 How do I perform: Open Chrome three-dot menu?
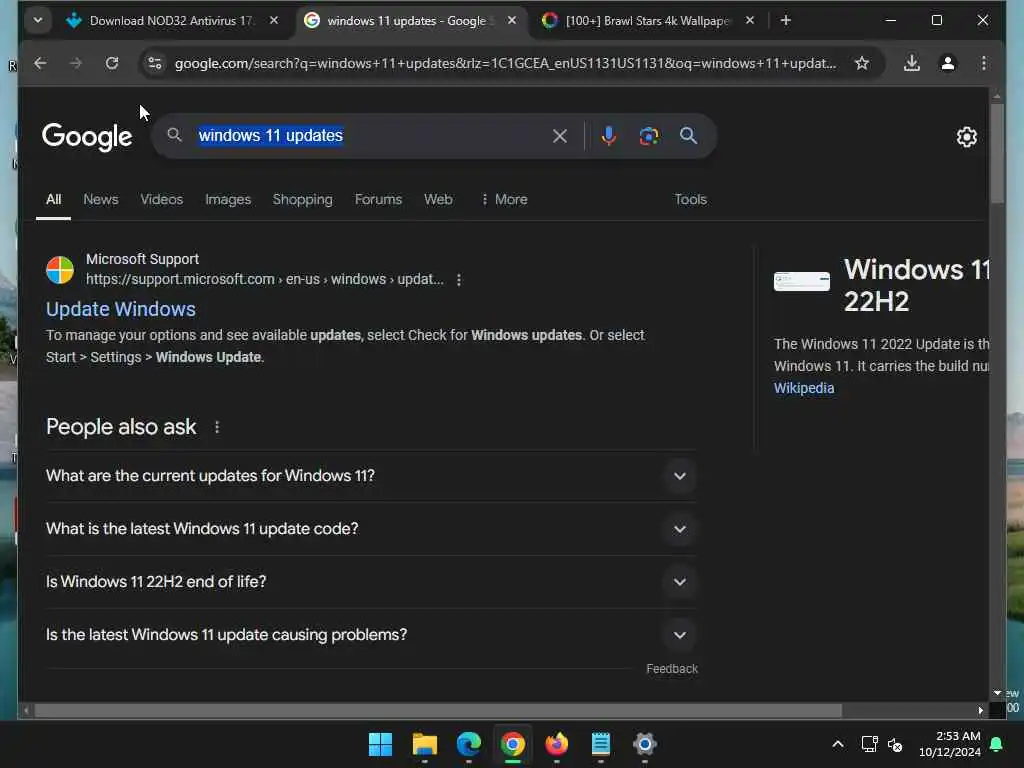click(984, 63)
